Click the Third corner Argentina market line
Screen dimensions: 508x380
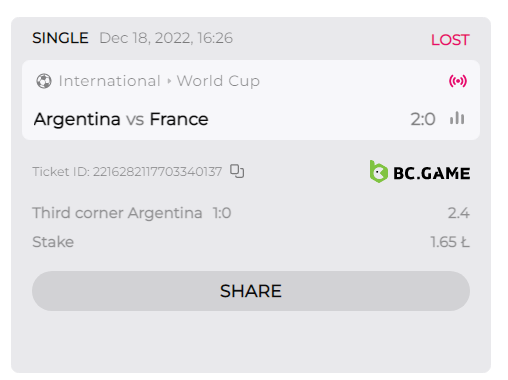pyautogui.click(x=132, y=213)
